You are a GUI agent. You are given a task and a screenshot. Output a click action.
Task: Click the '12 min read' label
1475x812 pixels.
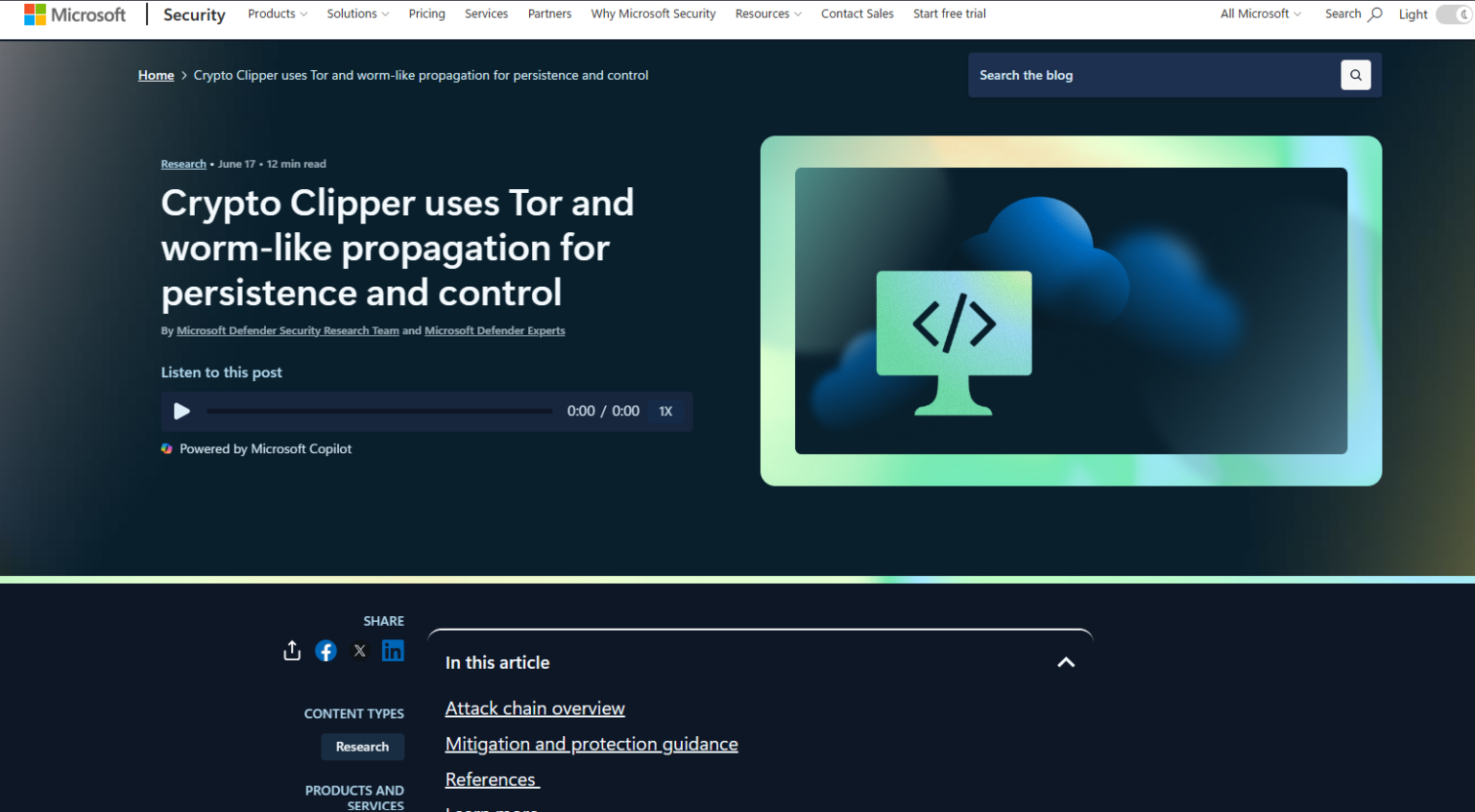click(x=297, y=164)
